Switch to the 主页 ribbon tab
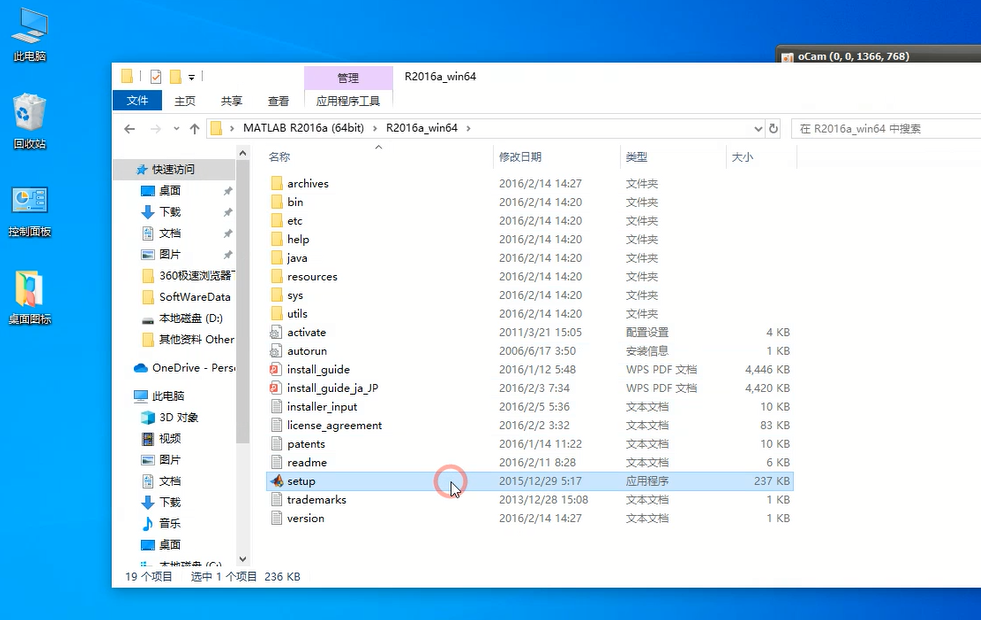The height and width of the screenshot is (620, 981). pos(185,101)
